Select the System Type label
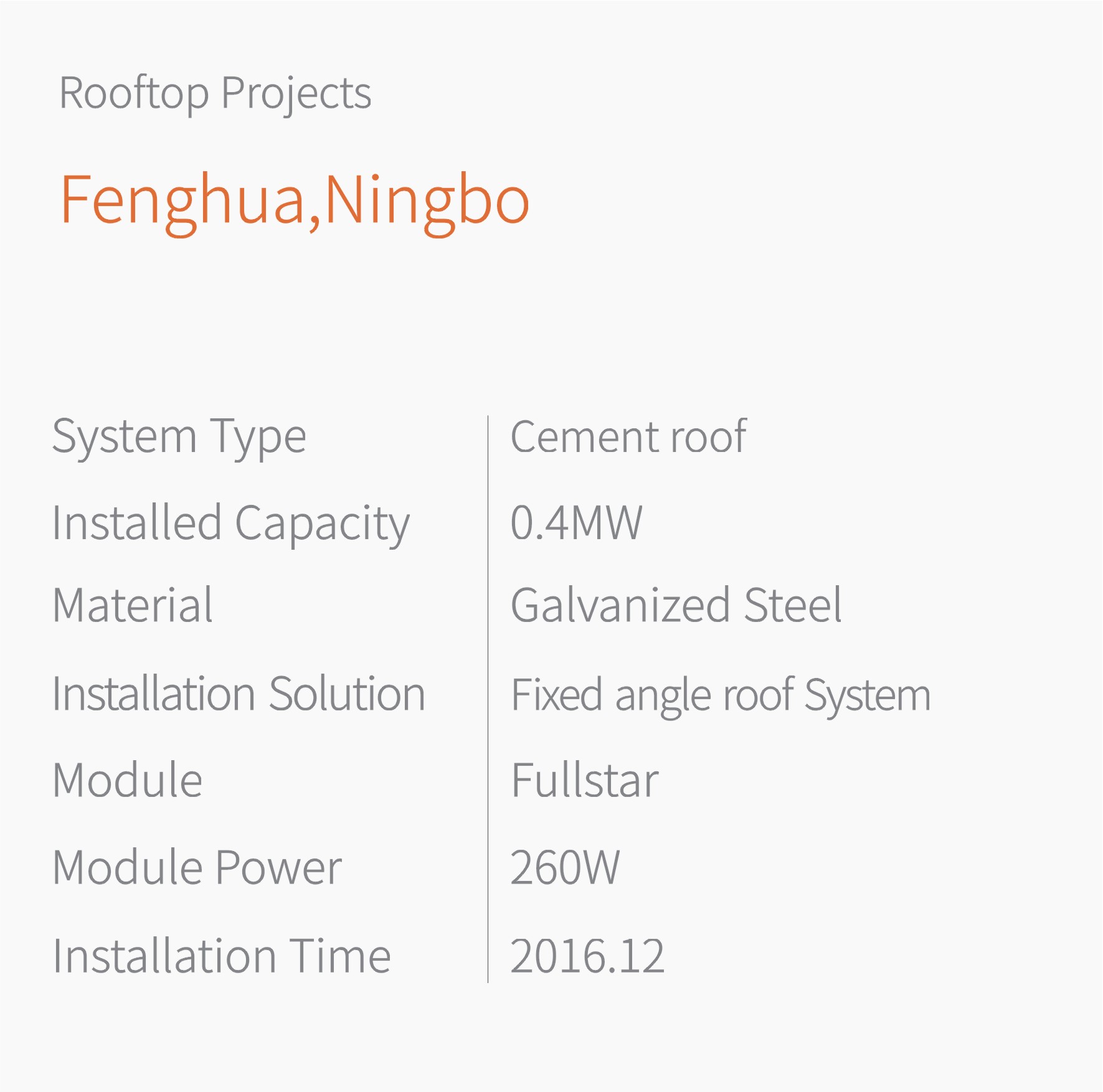The height and width of the screenshot is (1092, 1103). tap(179, 439)
